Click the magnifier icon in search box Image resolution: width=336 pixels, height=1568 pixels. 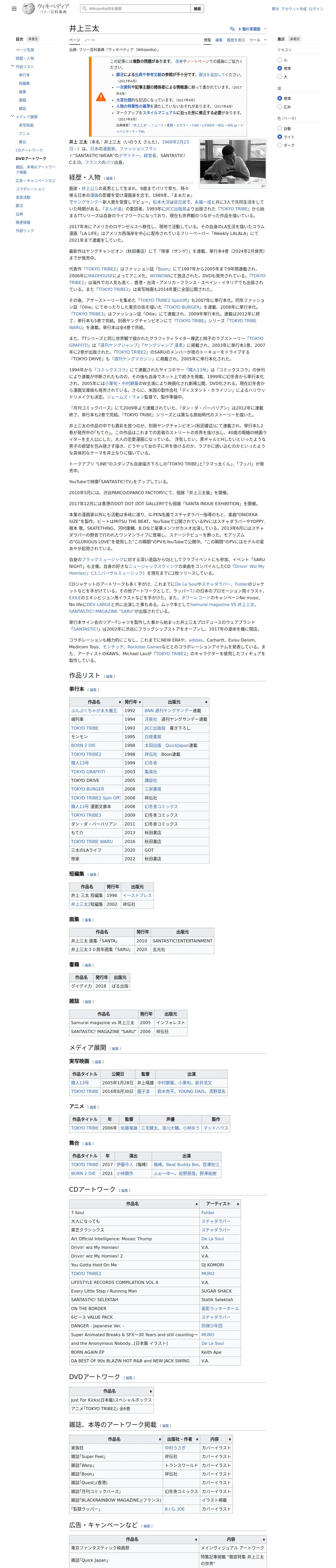coord(85,9)
